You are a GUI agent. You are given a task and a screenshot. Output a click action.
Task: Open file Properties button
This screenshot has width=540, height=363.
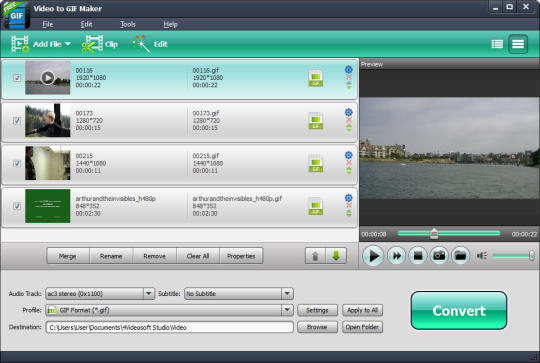tap(241, 256)
